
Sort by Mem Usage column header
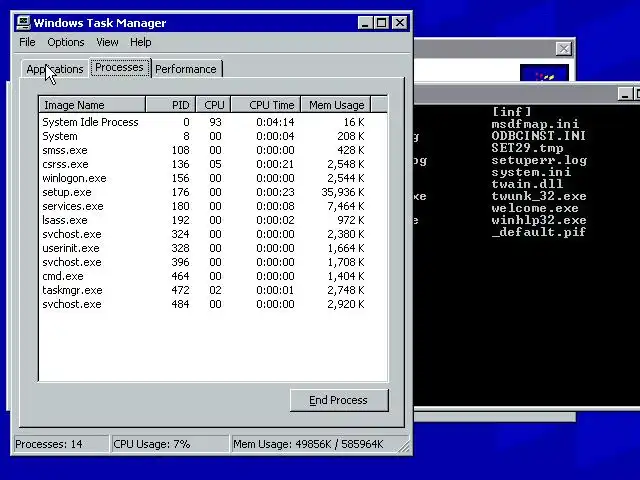[336, 105]
